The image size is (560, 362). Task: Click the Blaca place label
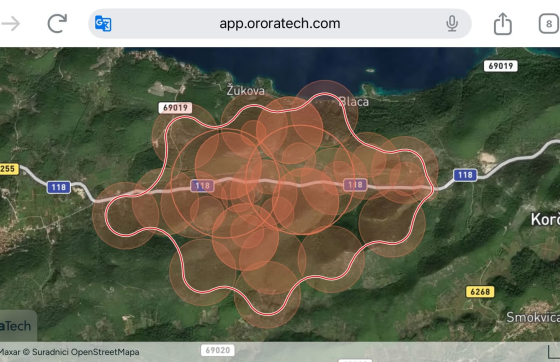coord(354,102)
